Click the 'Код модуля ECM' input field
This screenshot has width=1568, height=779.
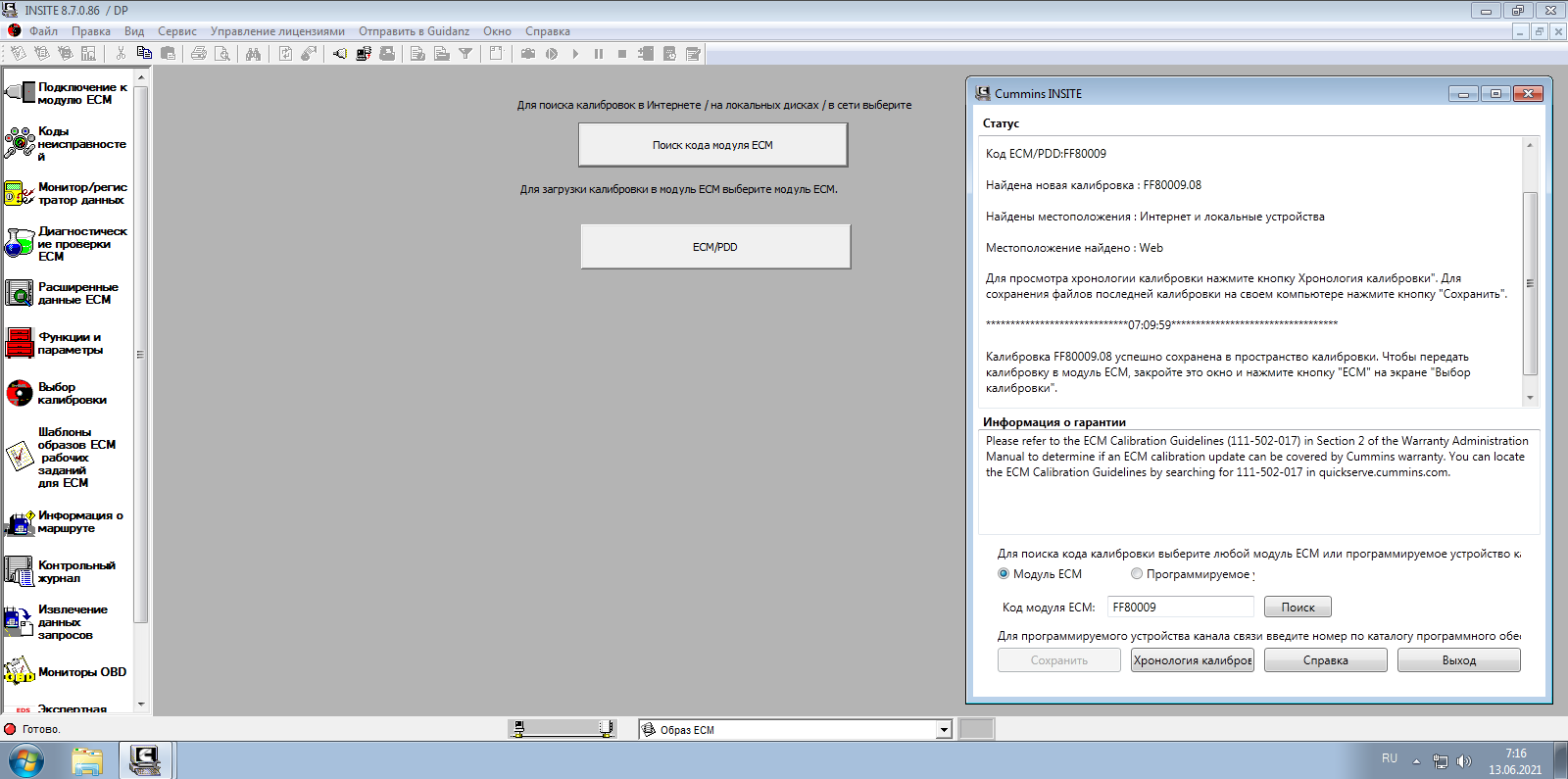tap(1181, 608)
